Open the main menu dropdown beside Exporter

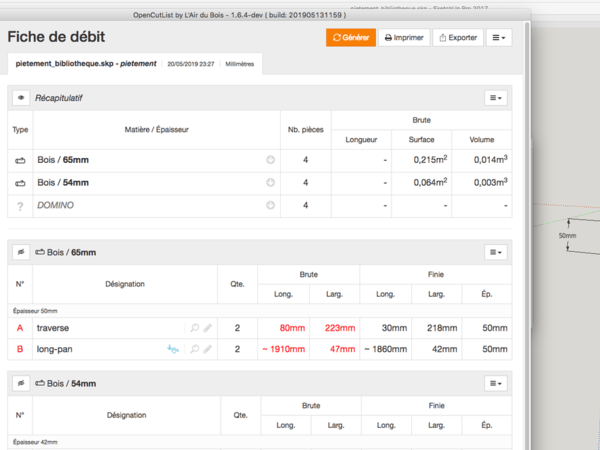[x=499, y=38]
